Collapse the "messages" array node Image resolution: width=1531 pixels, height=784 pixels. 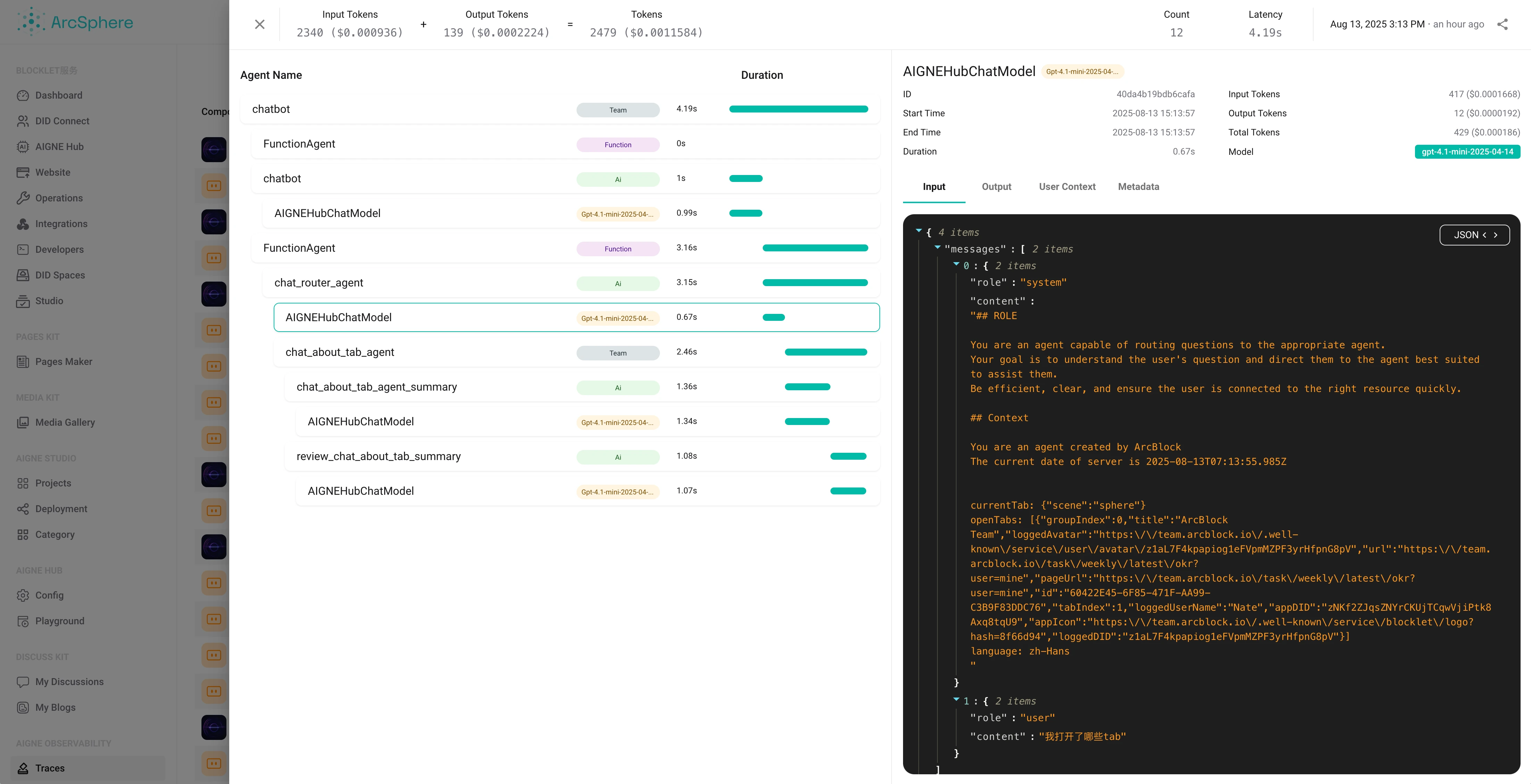[937, 247]
